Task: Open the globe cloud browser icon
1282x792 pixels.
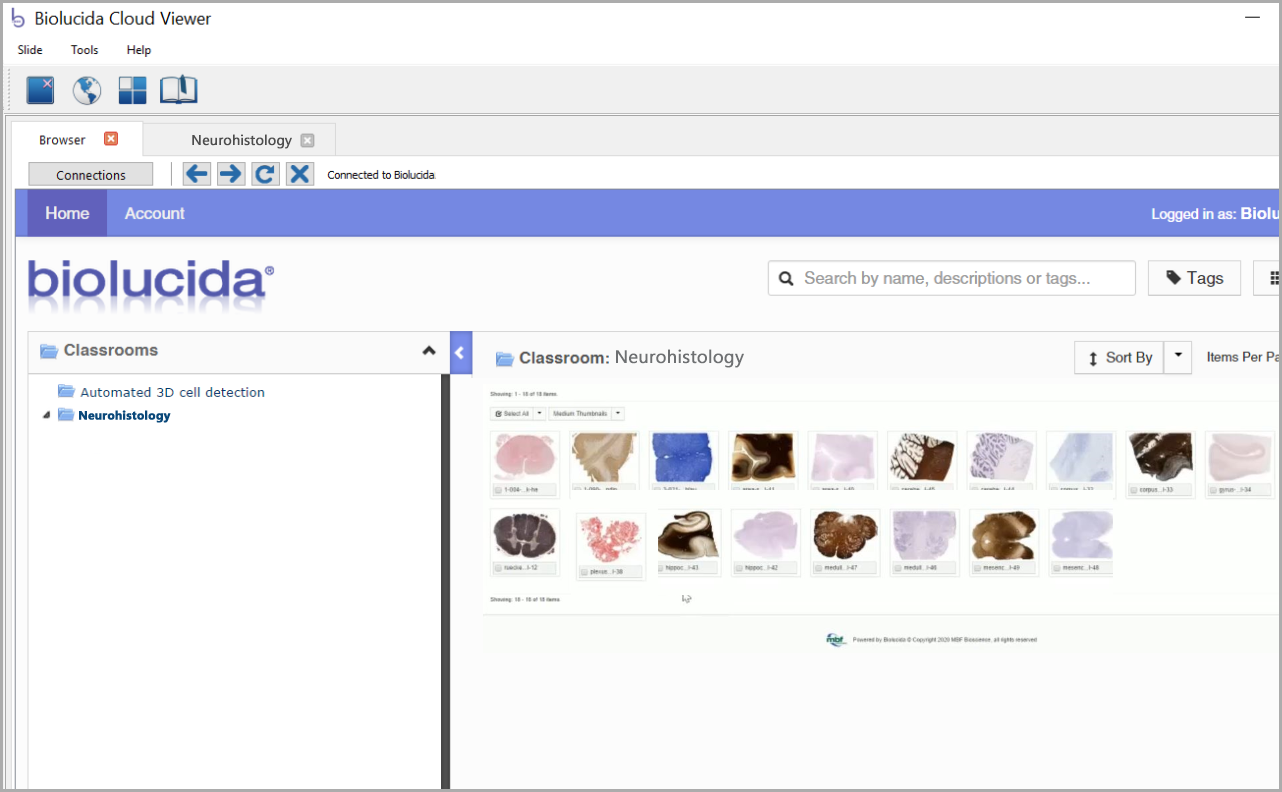Action: coord(87,90)
